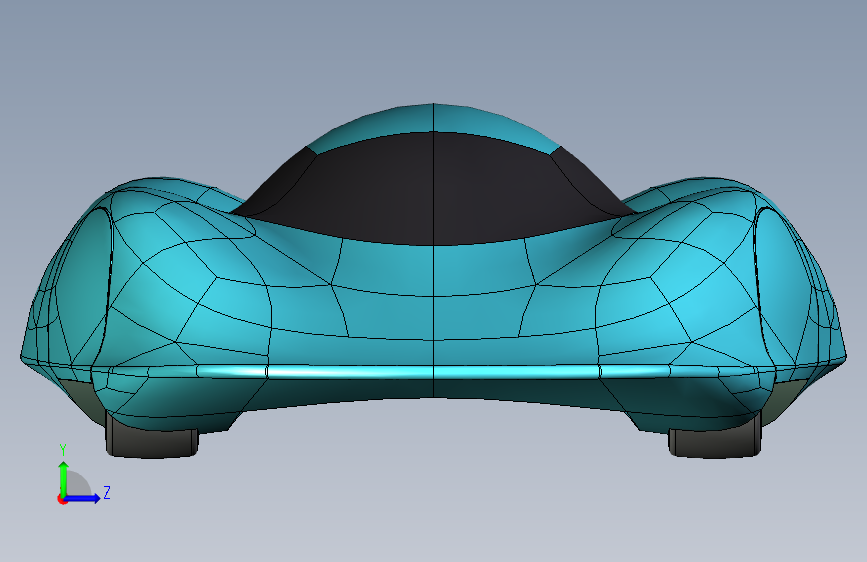Screen dimensions: 867x562
Task: Click the orientation triad axis indicator
Action: [x=84, y=475]
